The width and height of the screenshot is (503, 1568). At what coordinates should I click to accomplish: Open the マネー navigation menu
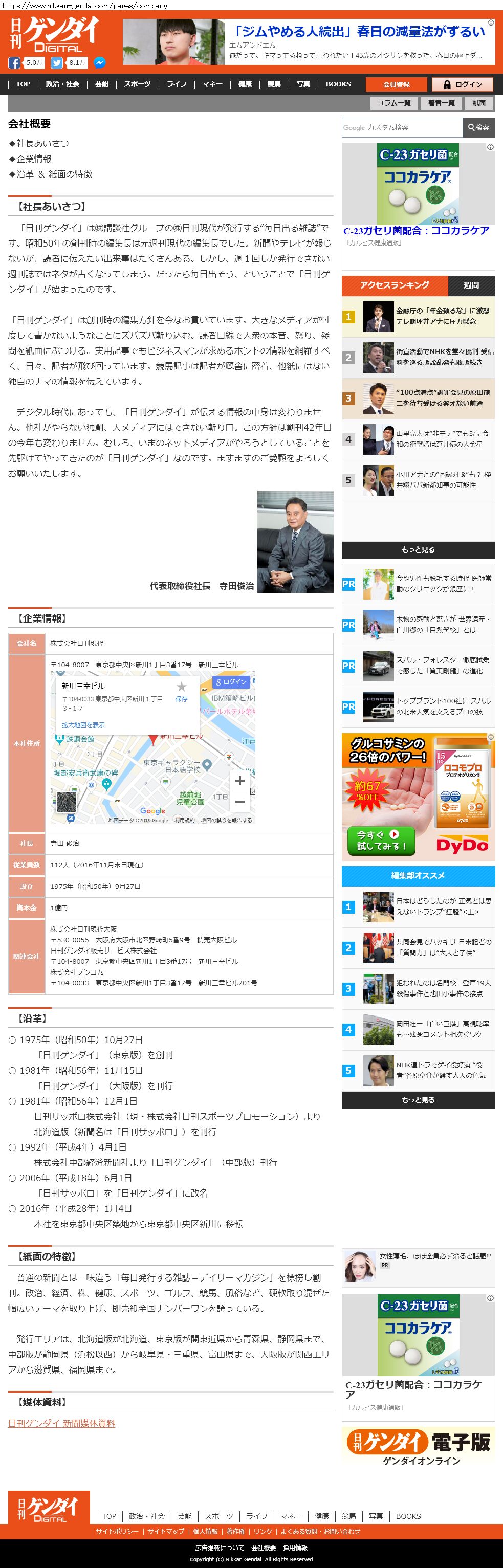(x=212, y=84)
